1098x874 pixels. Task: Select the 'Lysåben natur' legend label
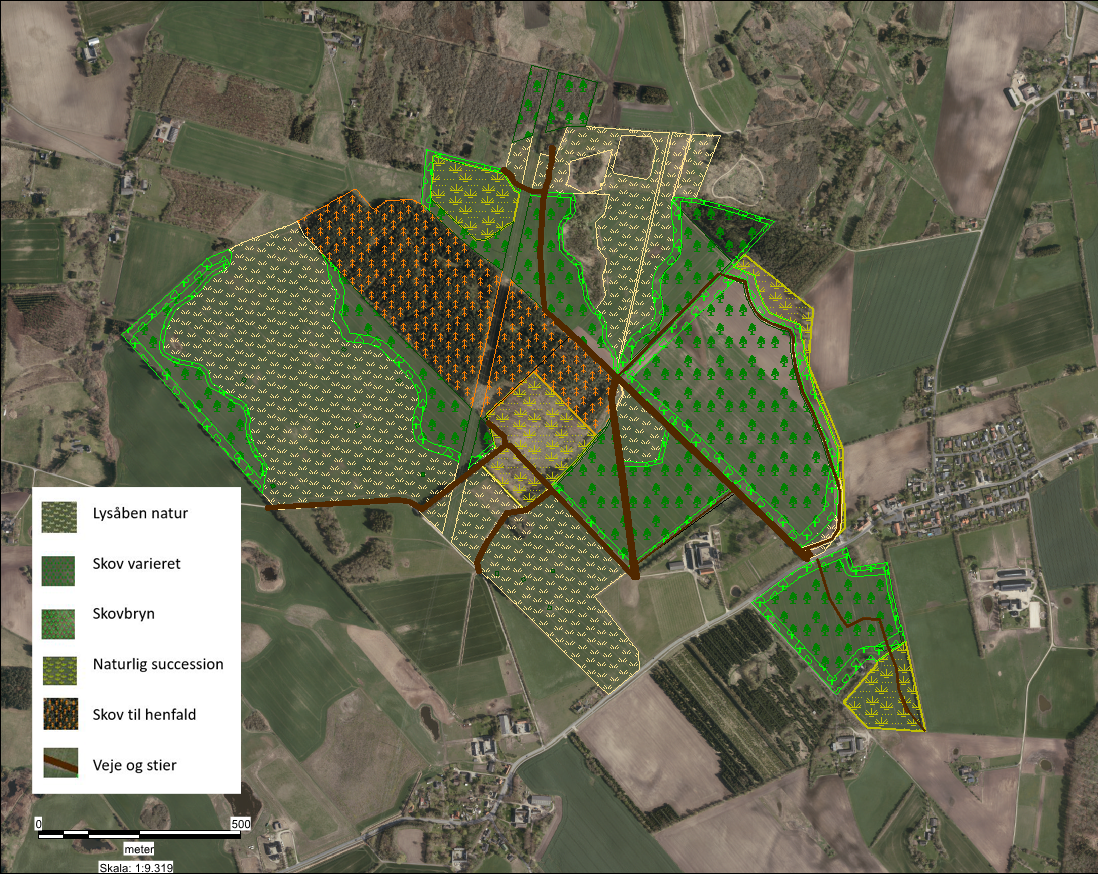tap(140, 513)
